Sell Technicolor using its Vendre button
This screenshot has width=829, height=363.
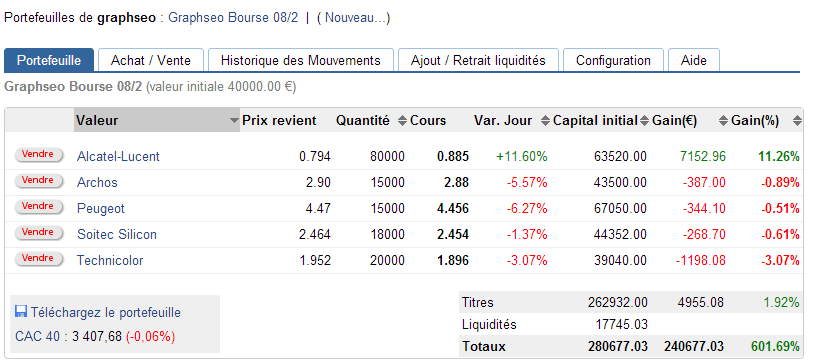[x=39, y=258]
